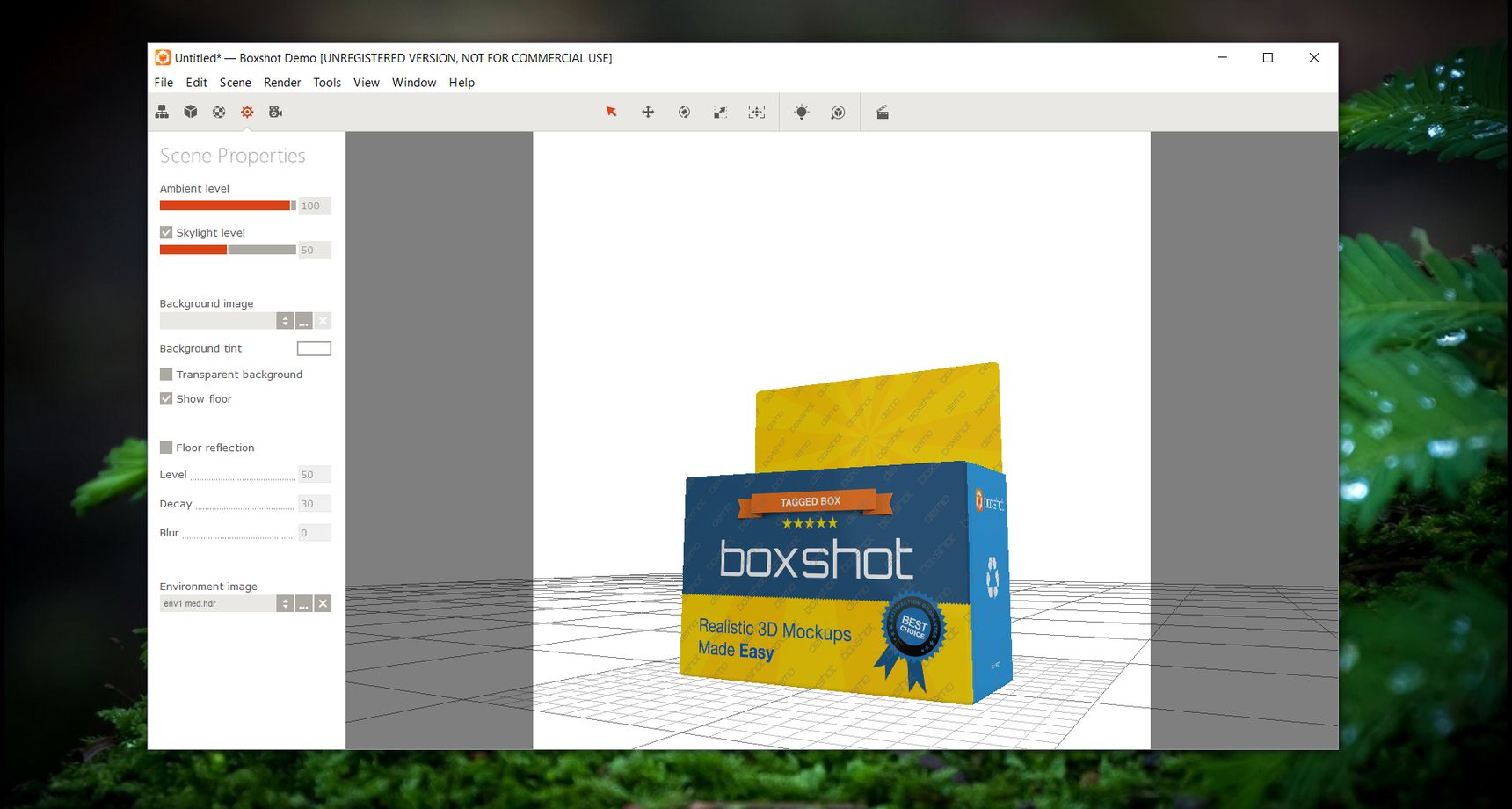
Task: Click the Environment image label
Action: [x=208, y=587]
